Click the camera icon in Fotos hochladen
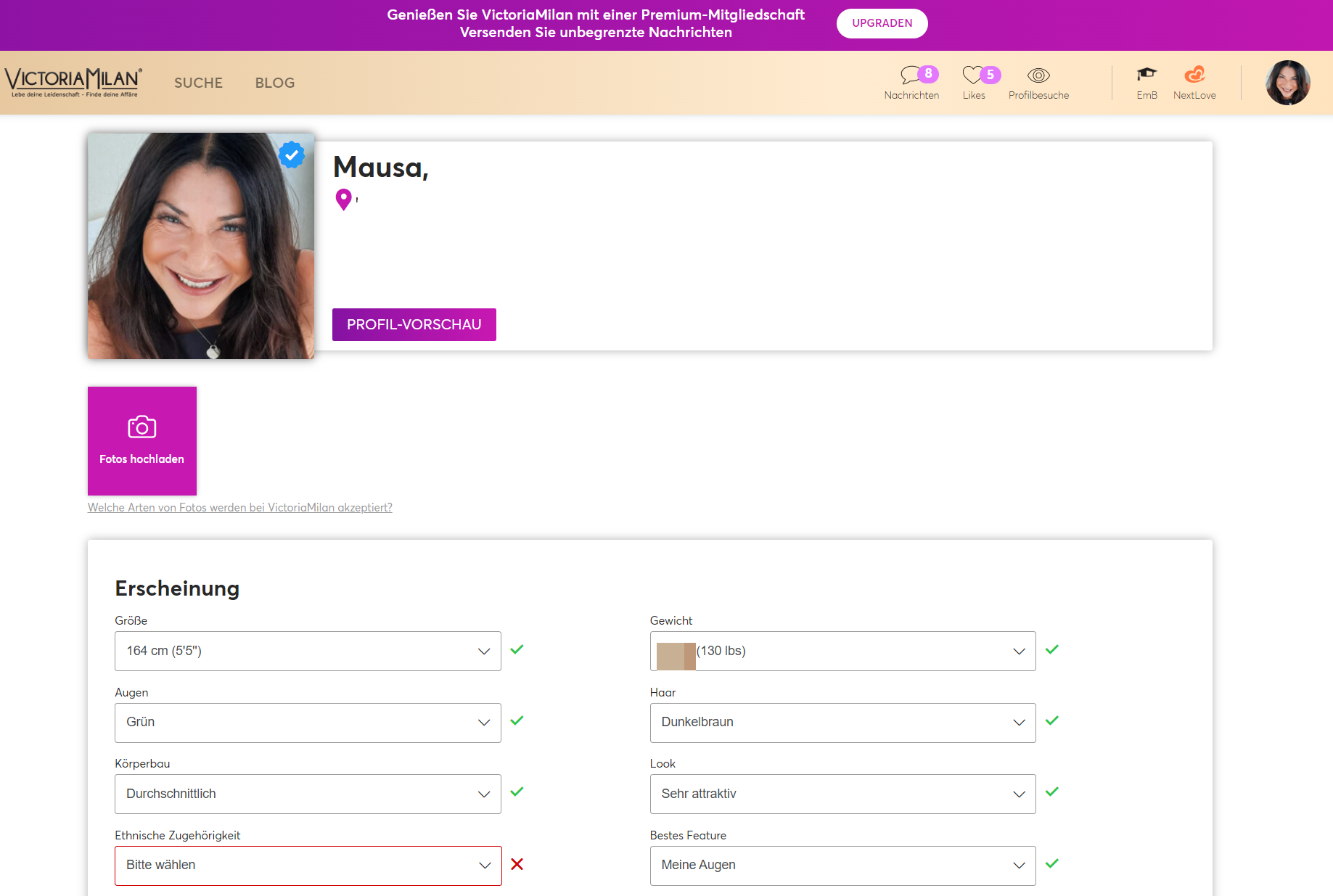This screenshot has width=1333, height=896. 142,427
